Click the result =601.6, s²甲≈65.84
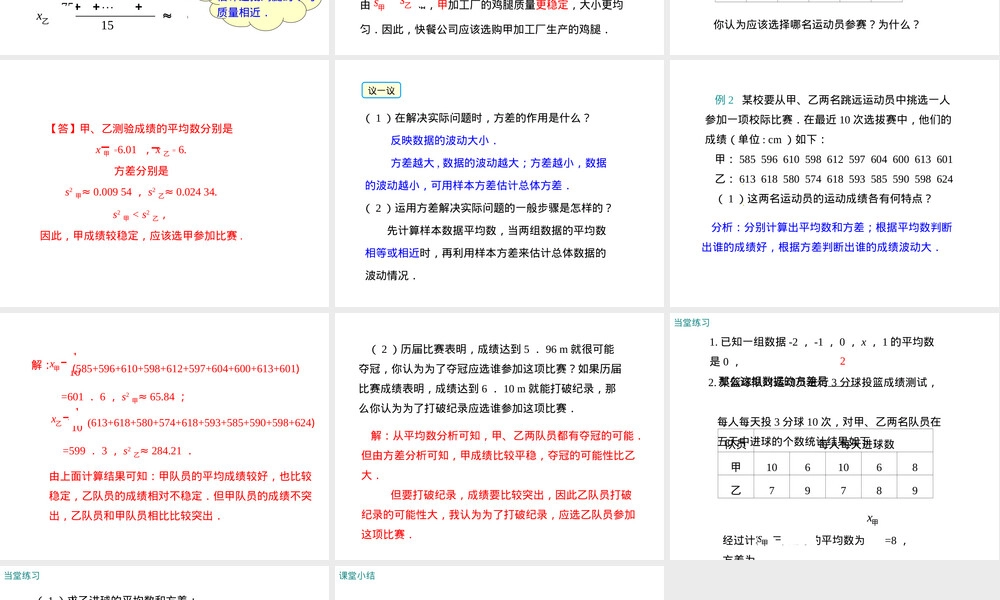1000x600 pixels. [122, 397]
